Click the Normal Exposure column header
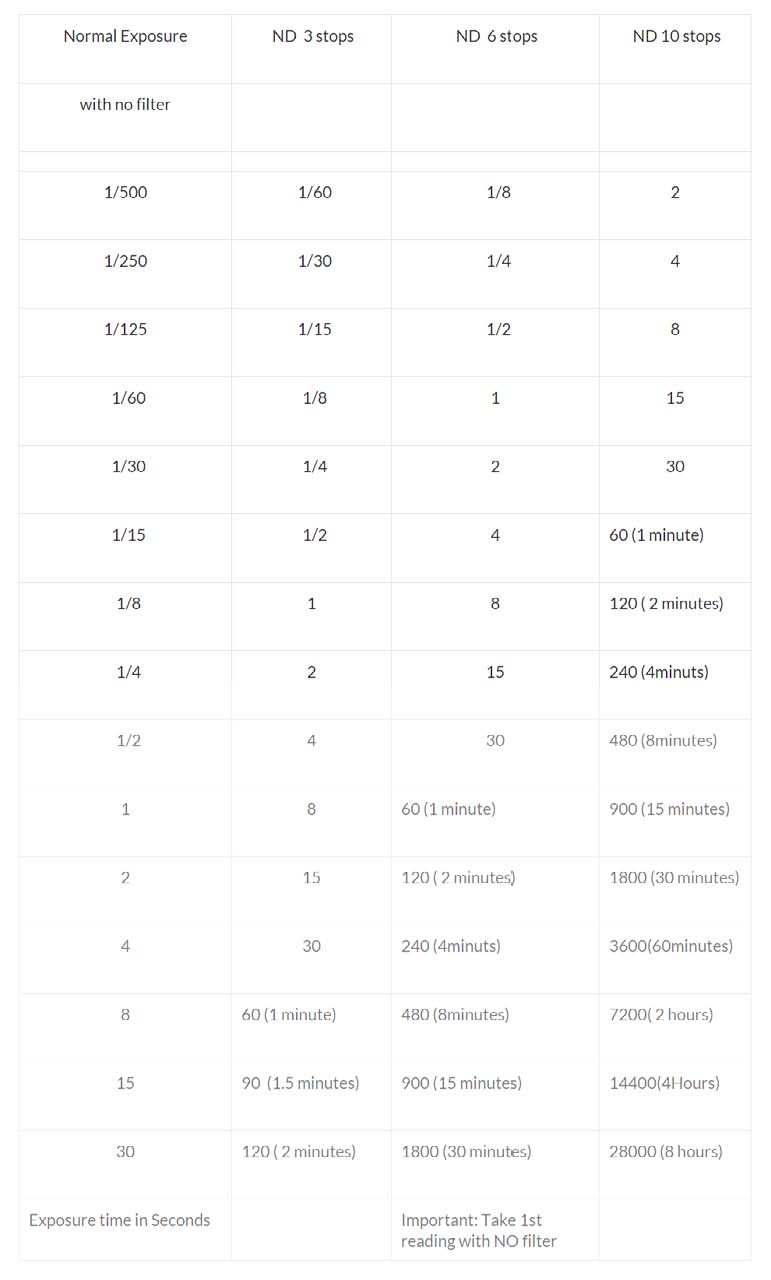 125,36
